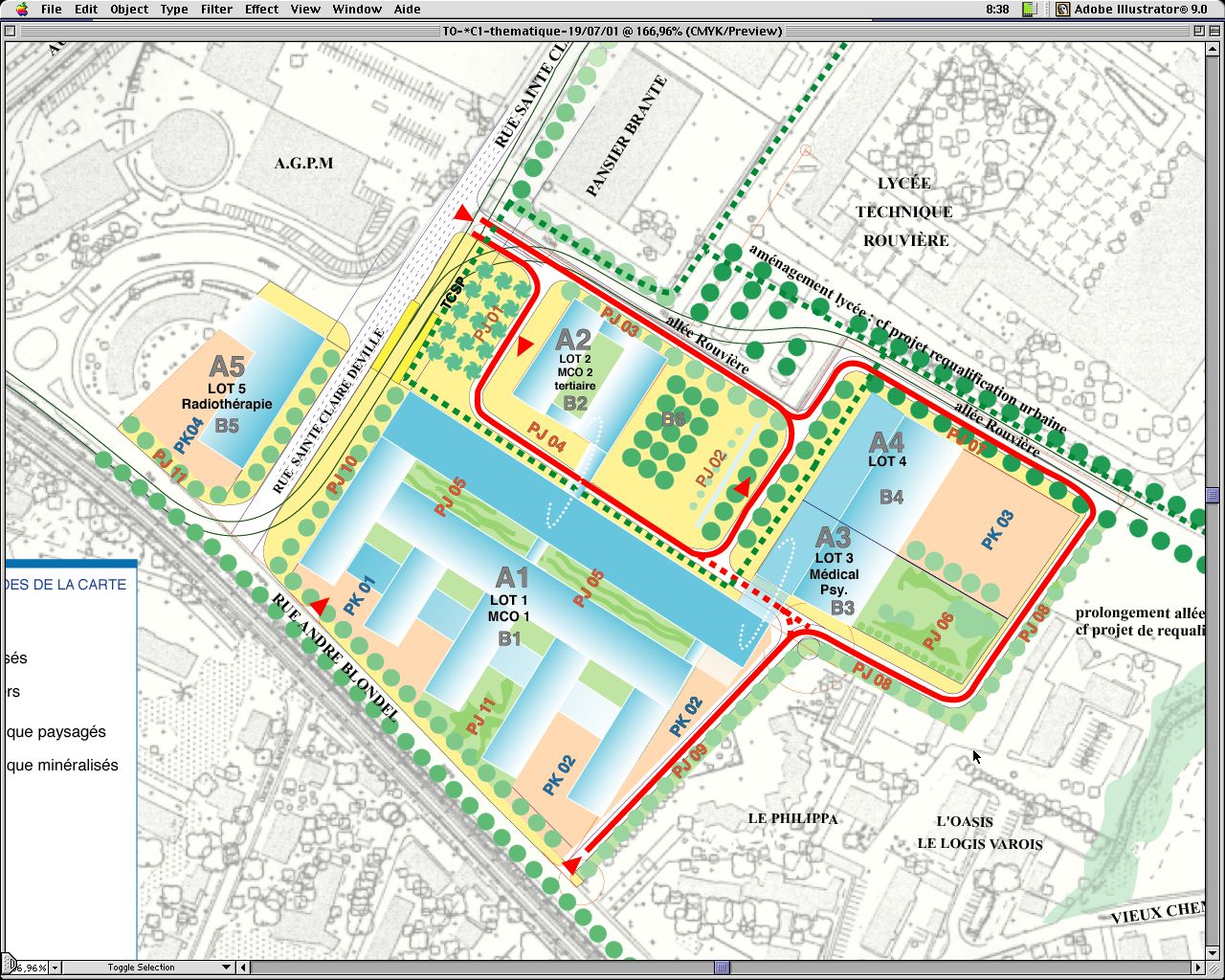Click the horizontal scrollbar thumb
The width and height of the screenshot is (1225, 980).
tap(723, 968)
